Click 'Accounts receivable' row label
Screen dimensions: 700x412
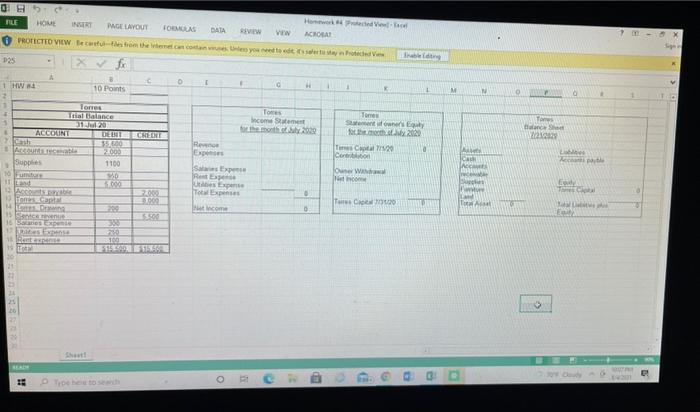coord(46,151)
